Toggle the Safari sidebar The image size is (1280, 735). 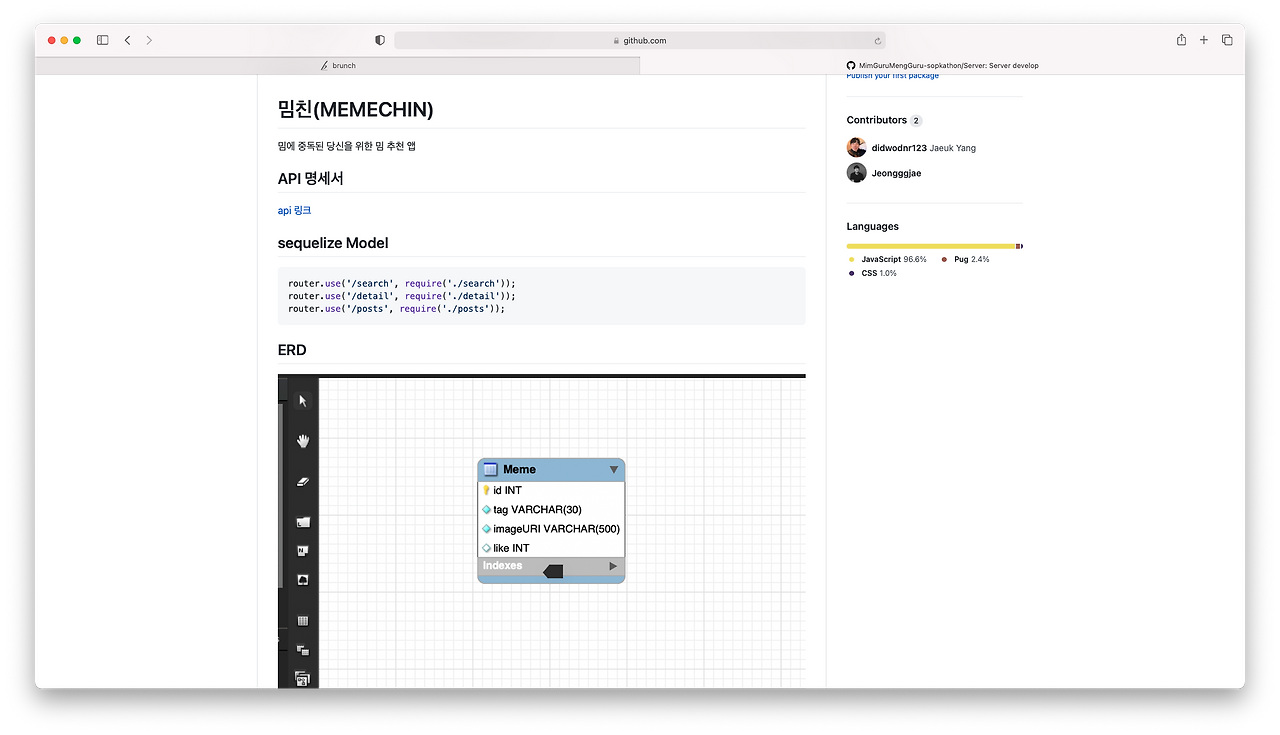pyautogui.click(x=102, y=39)
